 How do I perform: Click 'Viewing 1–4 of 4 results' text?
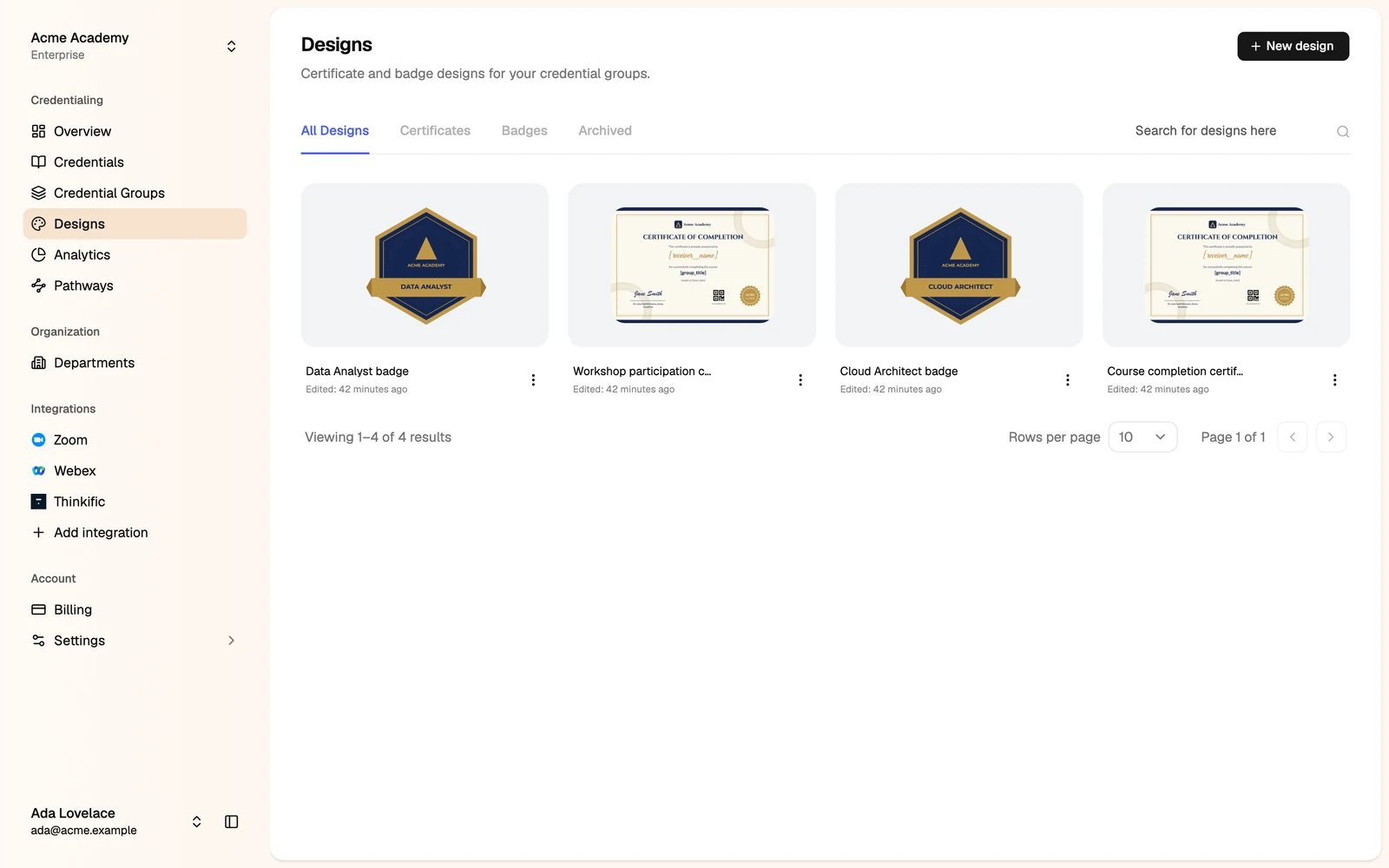click(378, 437)
